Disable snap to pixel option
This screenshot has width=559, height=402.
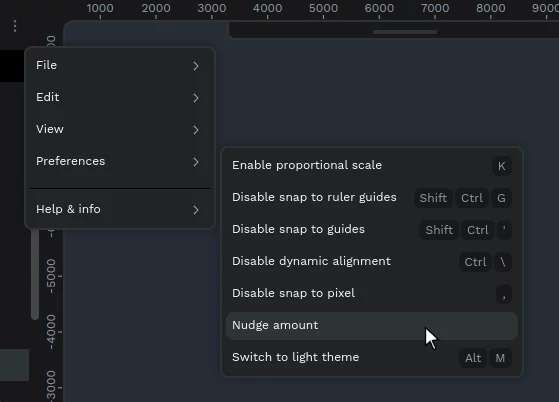point(372,294)
